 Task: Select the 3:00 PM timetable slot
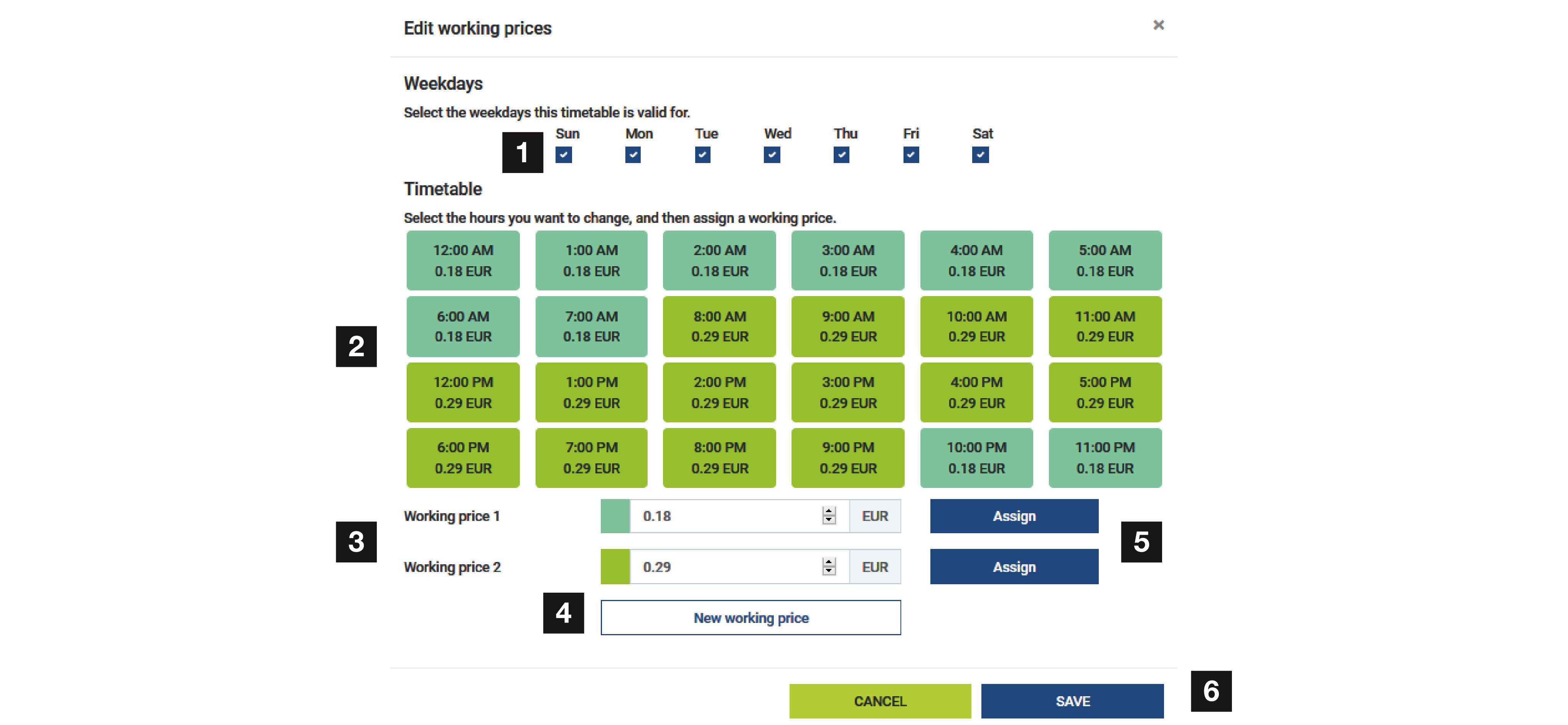pos(847,392)
